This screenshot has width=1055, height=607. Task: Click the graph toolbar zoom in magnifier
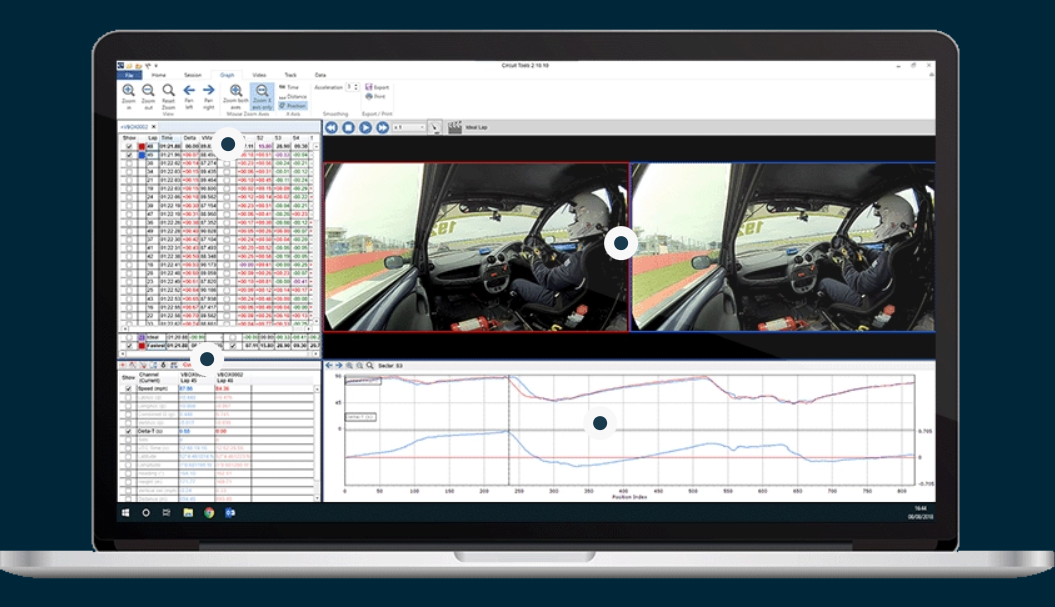click(349, 365)
